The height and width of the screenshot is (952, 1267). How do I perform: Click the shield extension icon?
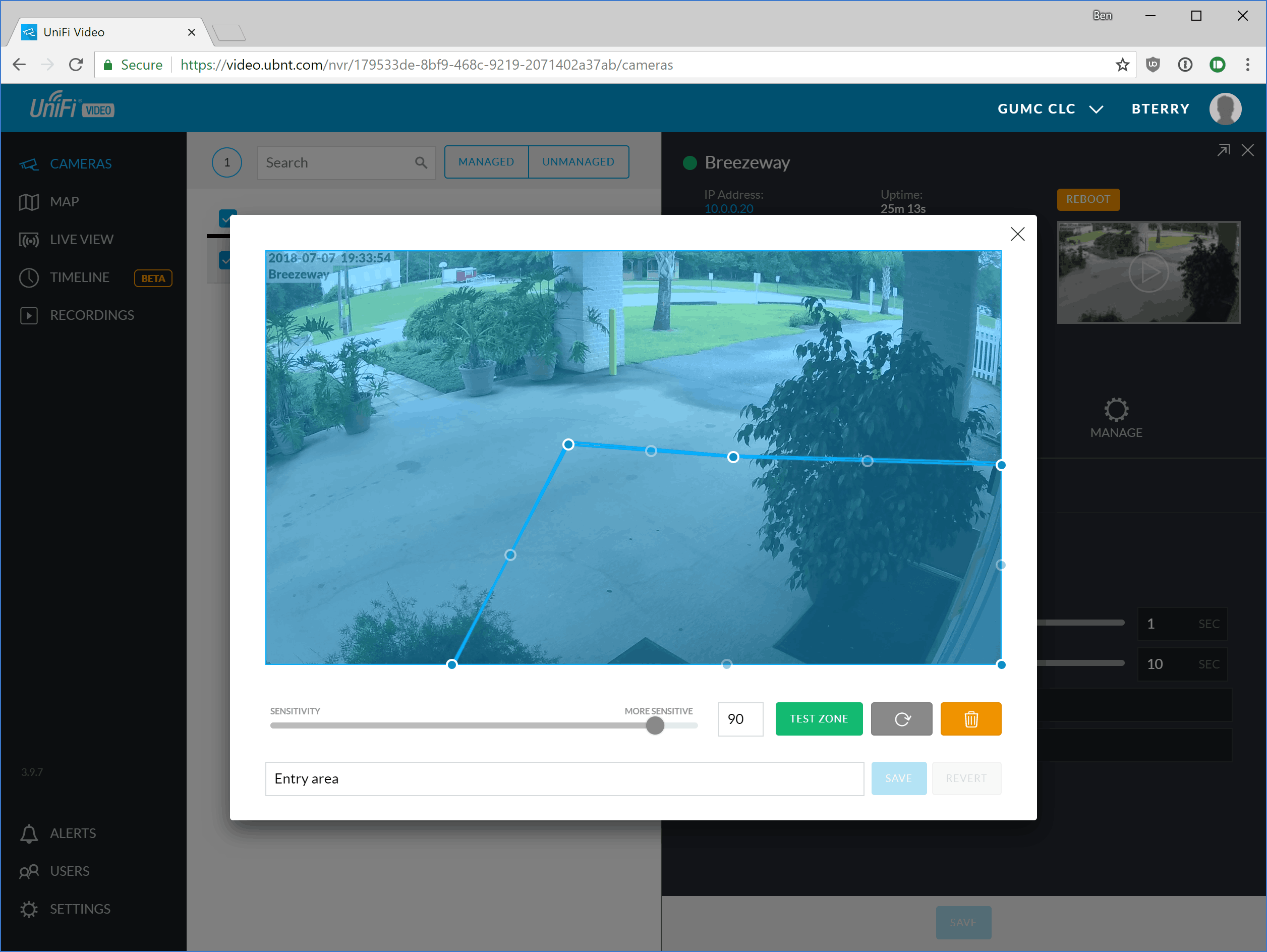[1153, 65]
